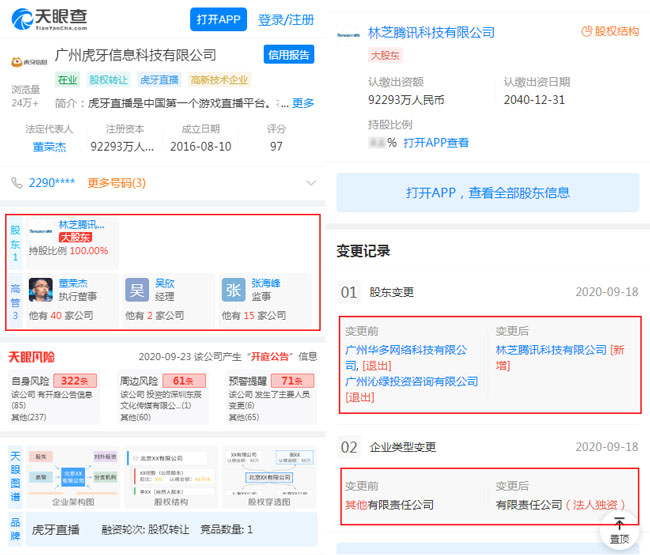Open 企业架构图 thumbnail
Image resolution: width=650 pixels, height=555 pixels.
coord(73,477)
